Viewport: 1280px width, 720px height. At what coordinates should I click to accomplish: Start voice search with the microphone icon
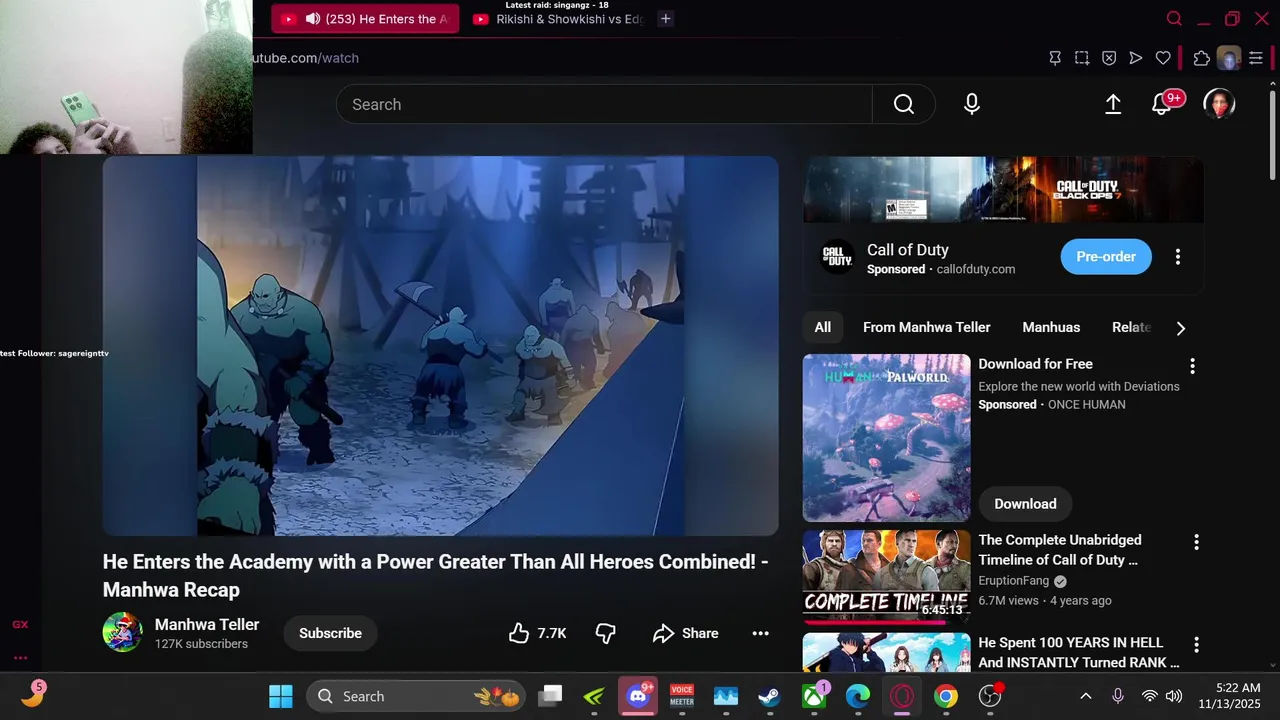click(x=972, y=104)
